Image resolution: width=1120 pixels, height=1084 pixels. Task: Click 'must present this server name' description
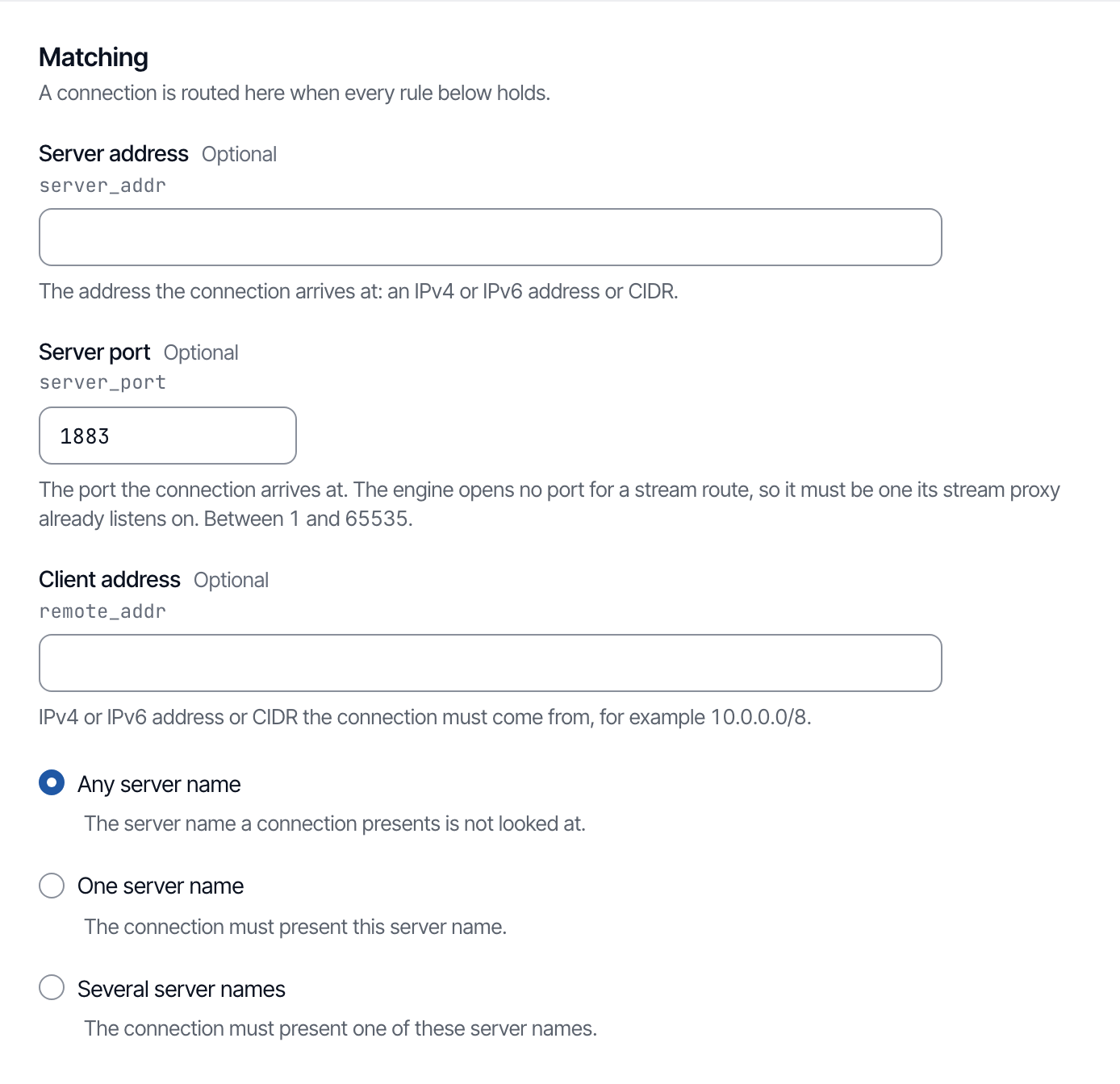coord(295,927)
